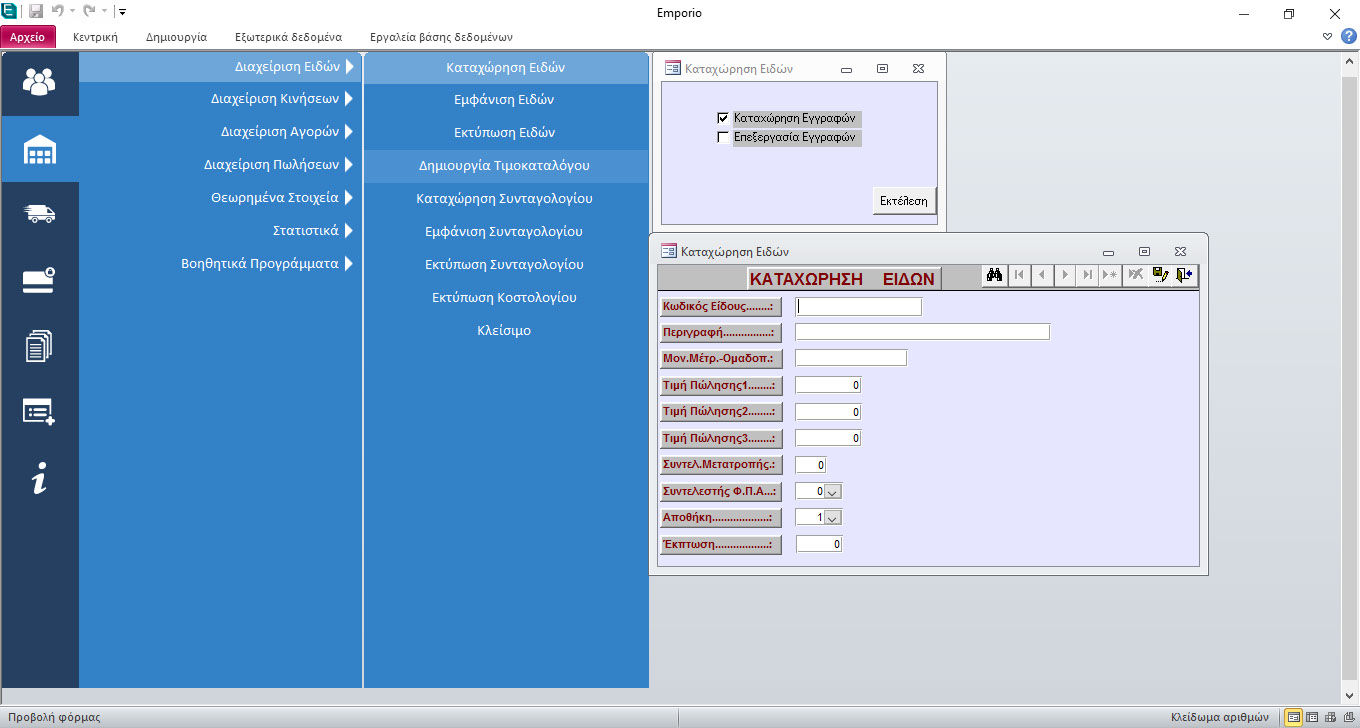Select the warehouse icon in sidebar

coord(40,150)
